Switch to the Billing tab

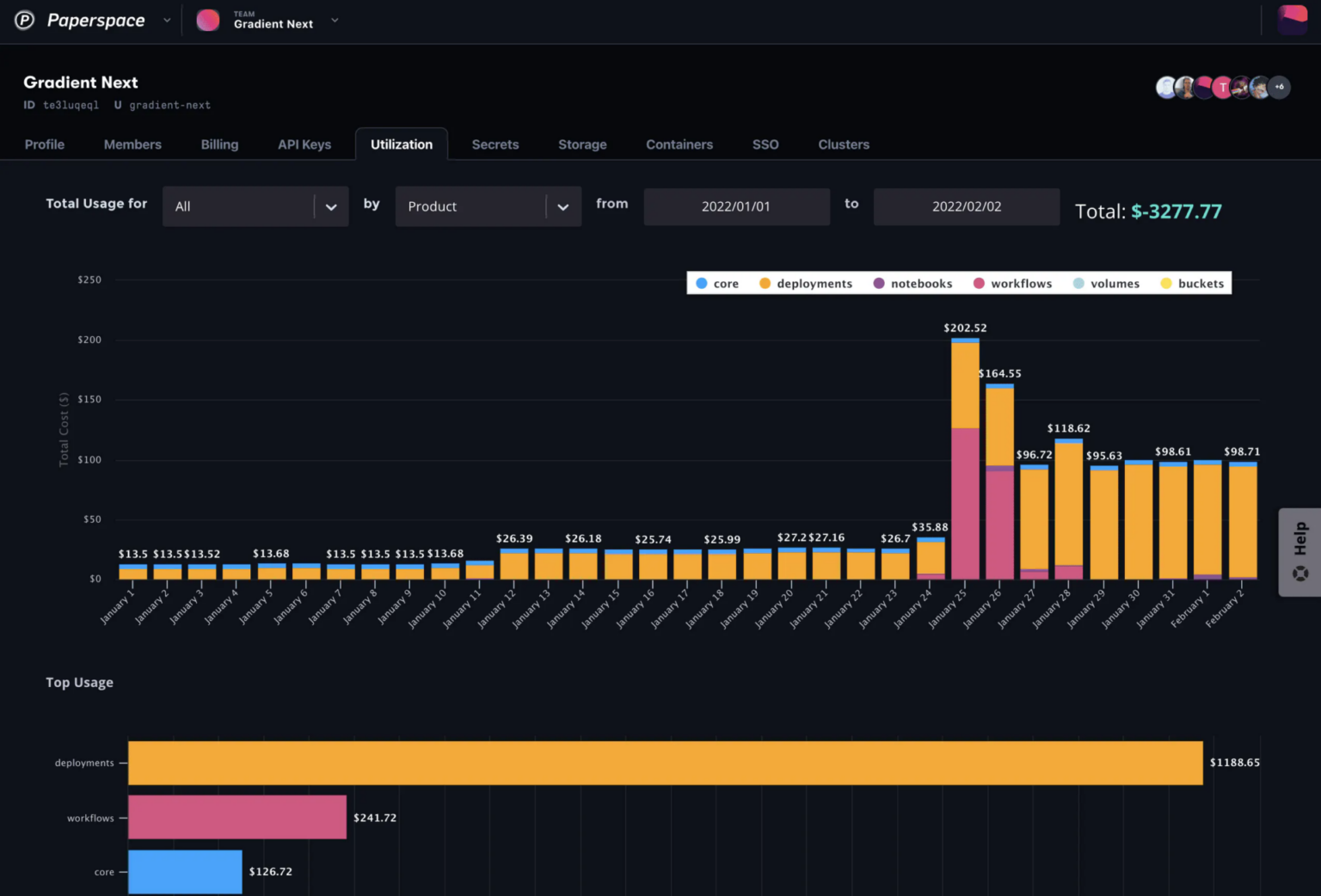[219, 144]
